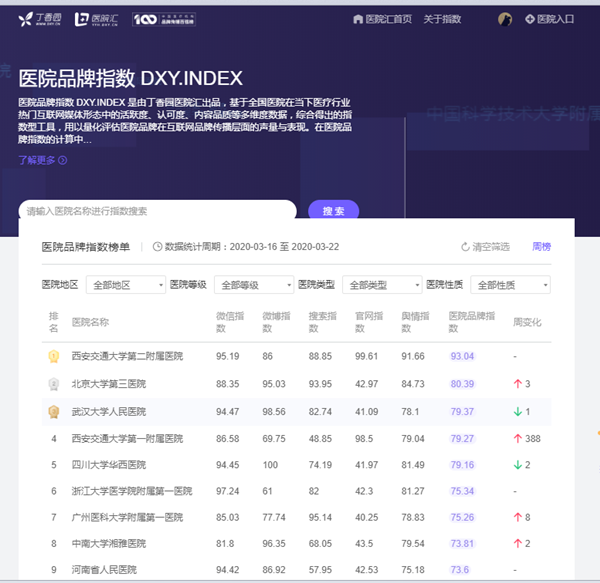600x583 pixels.
Task: Click brand index value 79.27
Action: (462, 438)
